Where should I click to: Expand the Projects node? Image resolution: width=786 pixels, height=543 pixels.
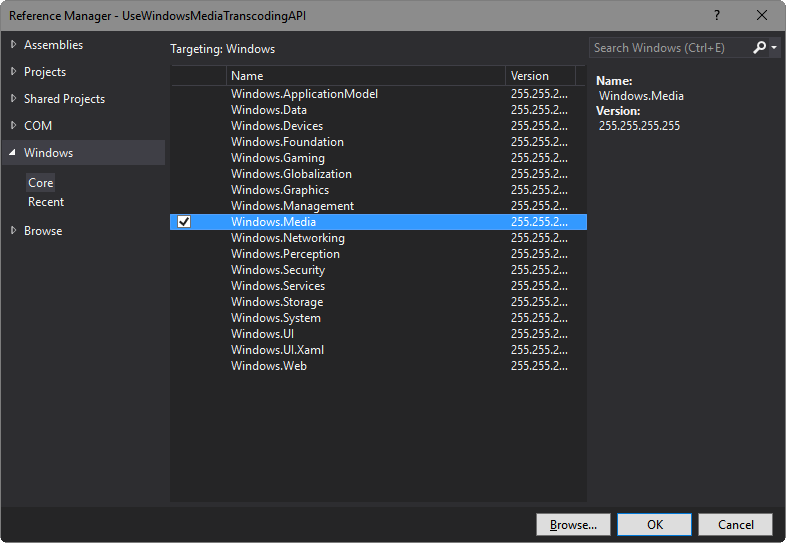click(13, 72)
